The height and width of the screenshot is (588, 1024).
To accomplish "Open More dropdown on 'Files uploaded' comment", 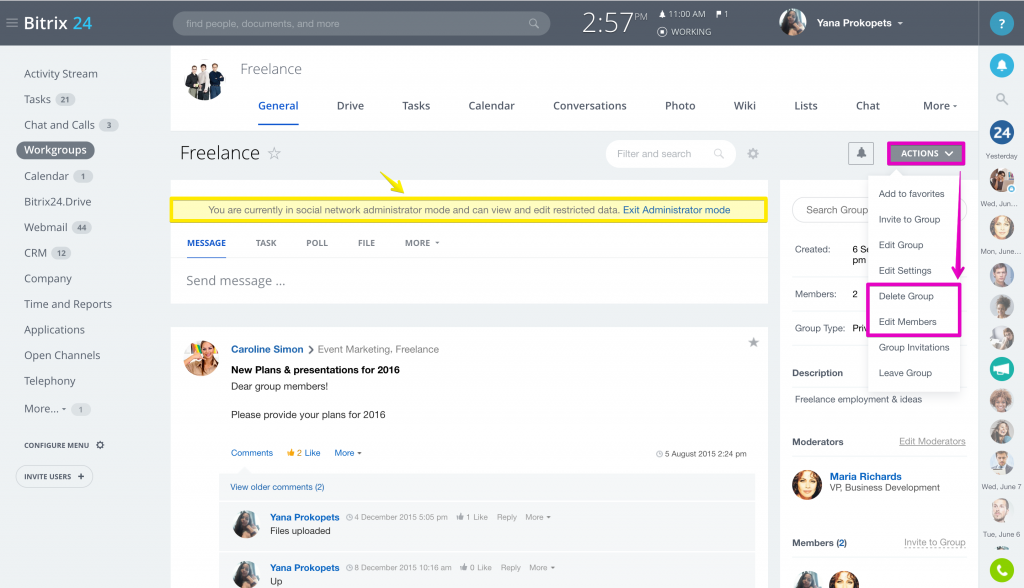I will click(538, 517).
